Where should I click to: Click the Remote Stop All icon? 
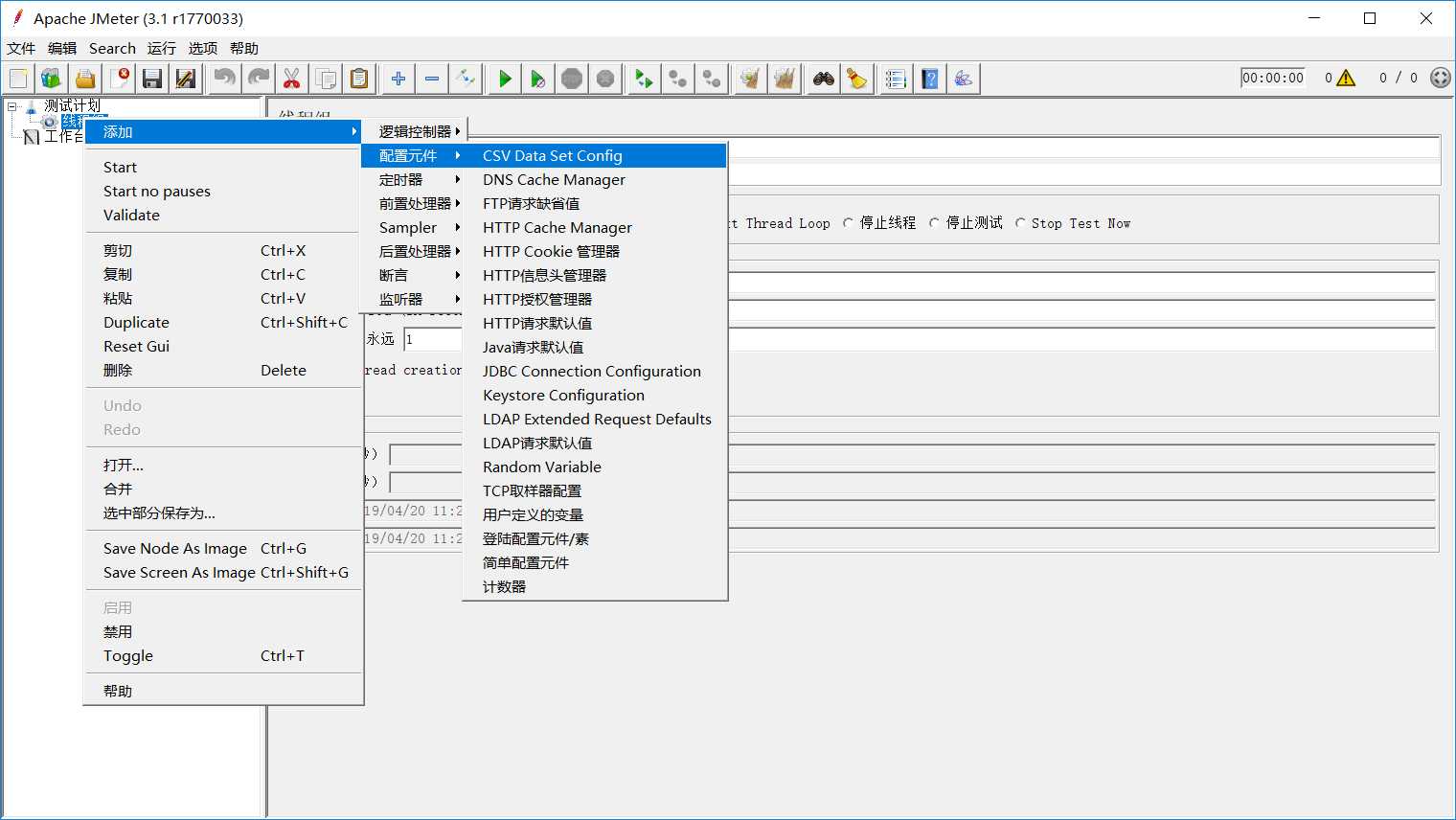pos(678,79)
